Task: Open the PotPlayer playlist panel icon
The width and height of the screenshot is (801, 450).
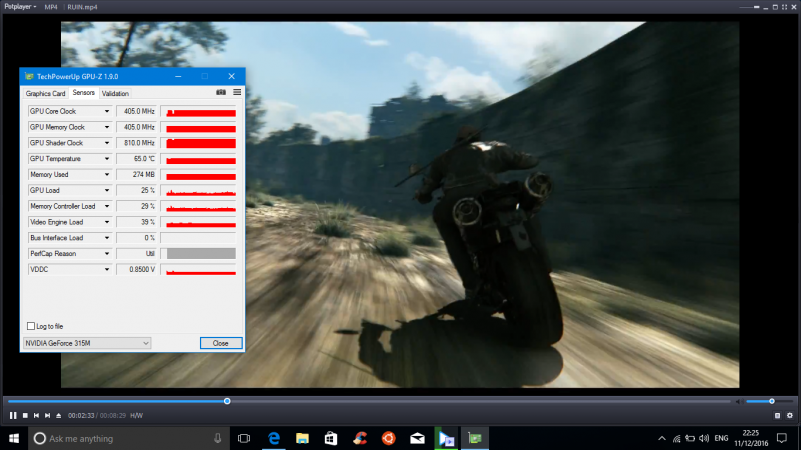Action: (x=778, y=416)
